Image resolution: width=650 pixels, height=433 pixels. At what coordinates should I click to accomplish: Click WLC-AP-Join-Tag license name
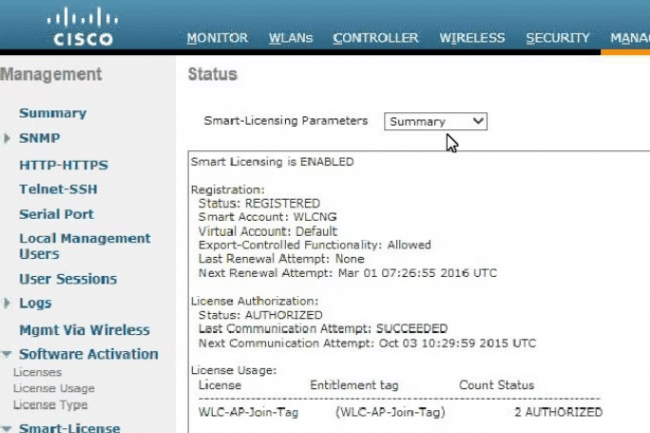tap(248, 413)
